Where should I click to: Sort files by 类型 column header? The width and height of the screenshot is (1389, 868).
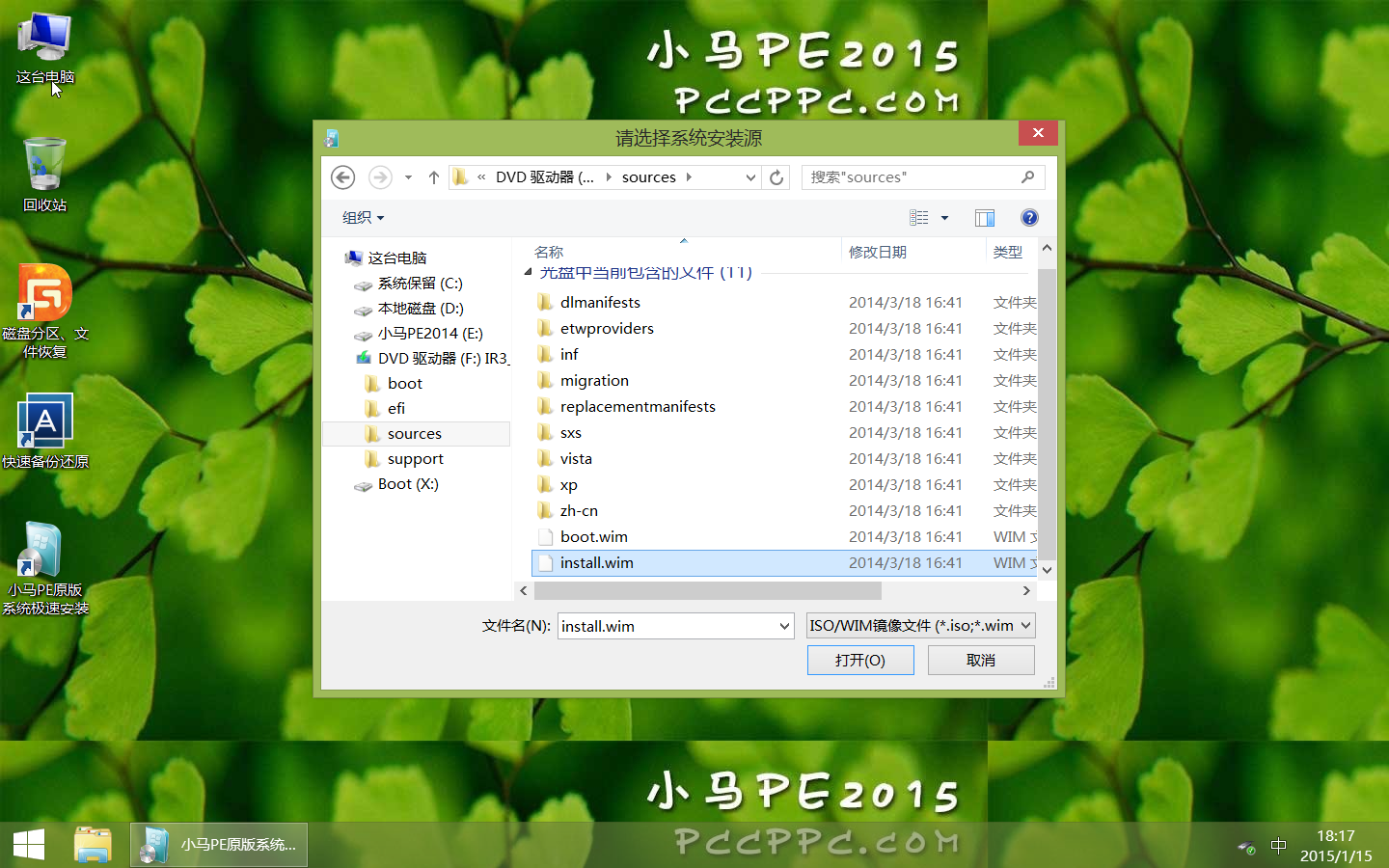coord(1008,253)
